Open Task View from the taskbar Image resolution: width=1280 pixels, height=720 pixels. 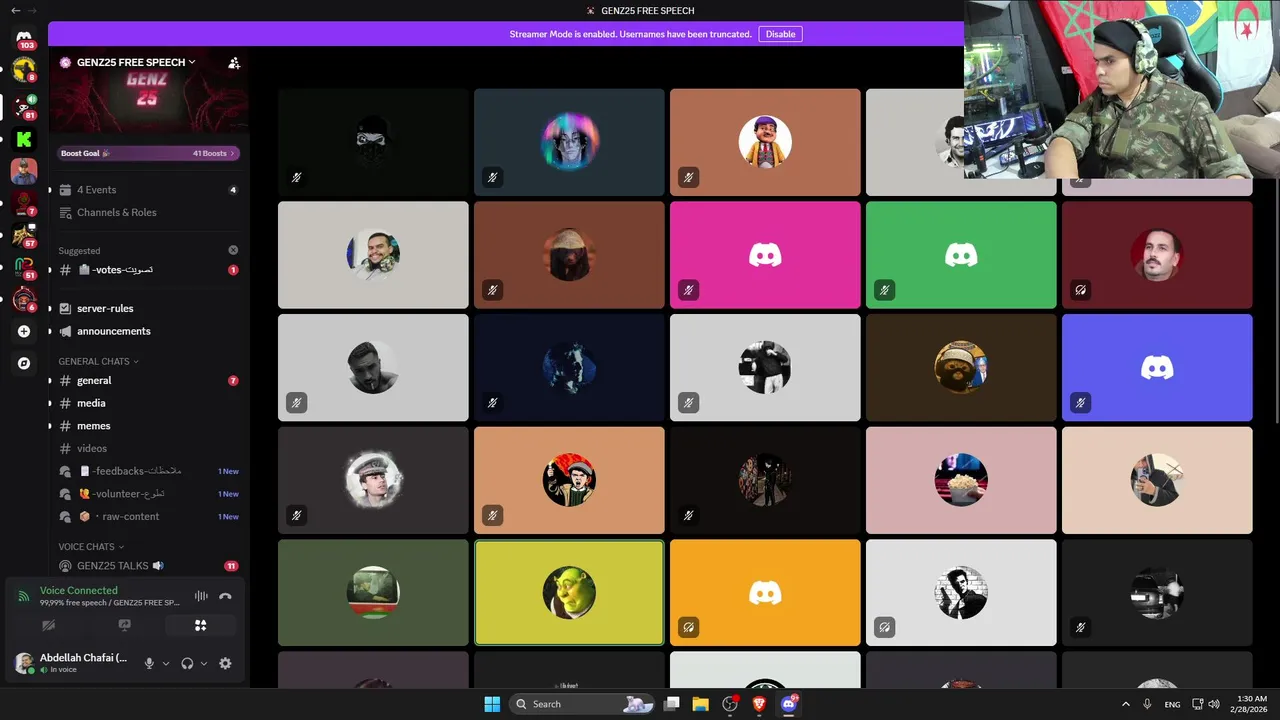point(671,704)
